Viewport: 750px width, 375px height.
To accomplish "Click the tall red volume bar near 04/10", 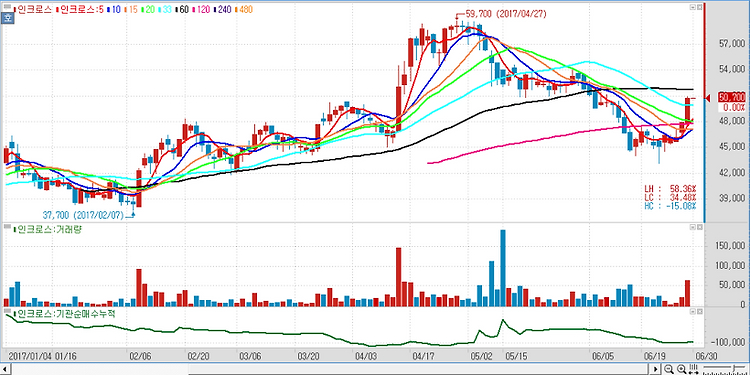I will pyautogui.click(x=398, y=277).
